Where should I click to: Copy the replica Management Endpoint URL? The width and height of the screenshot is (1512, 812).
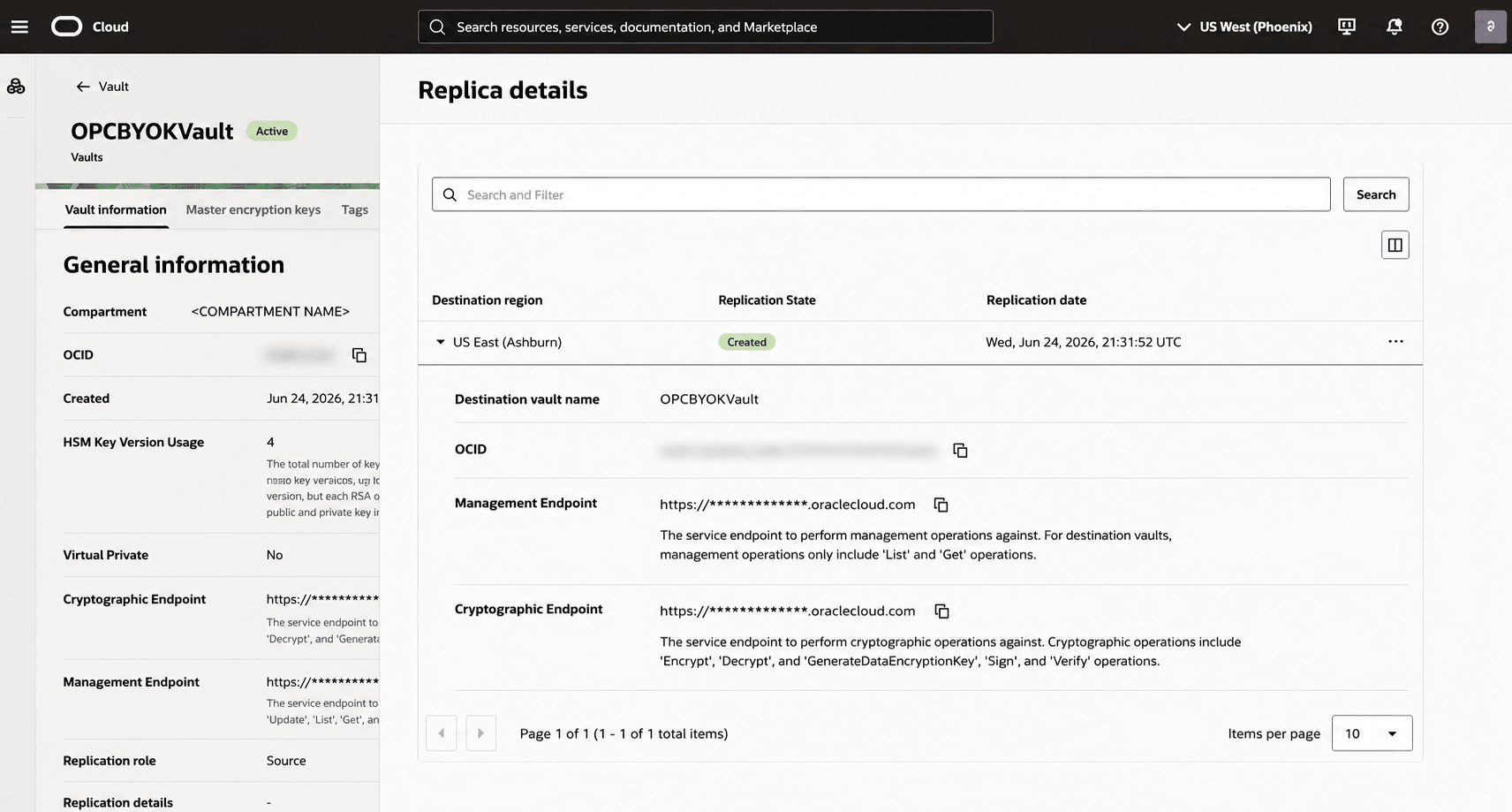(941, 505)
